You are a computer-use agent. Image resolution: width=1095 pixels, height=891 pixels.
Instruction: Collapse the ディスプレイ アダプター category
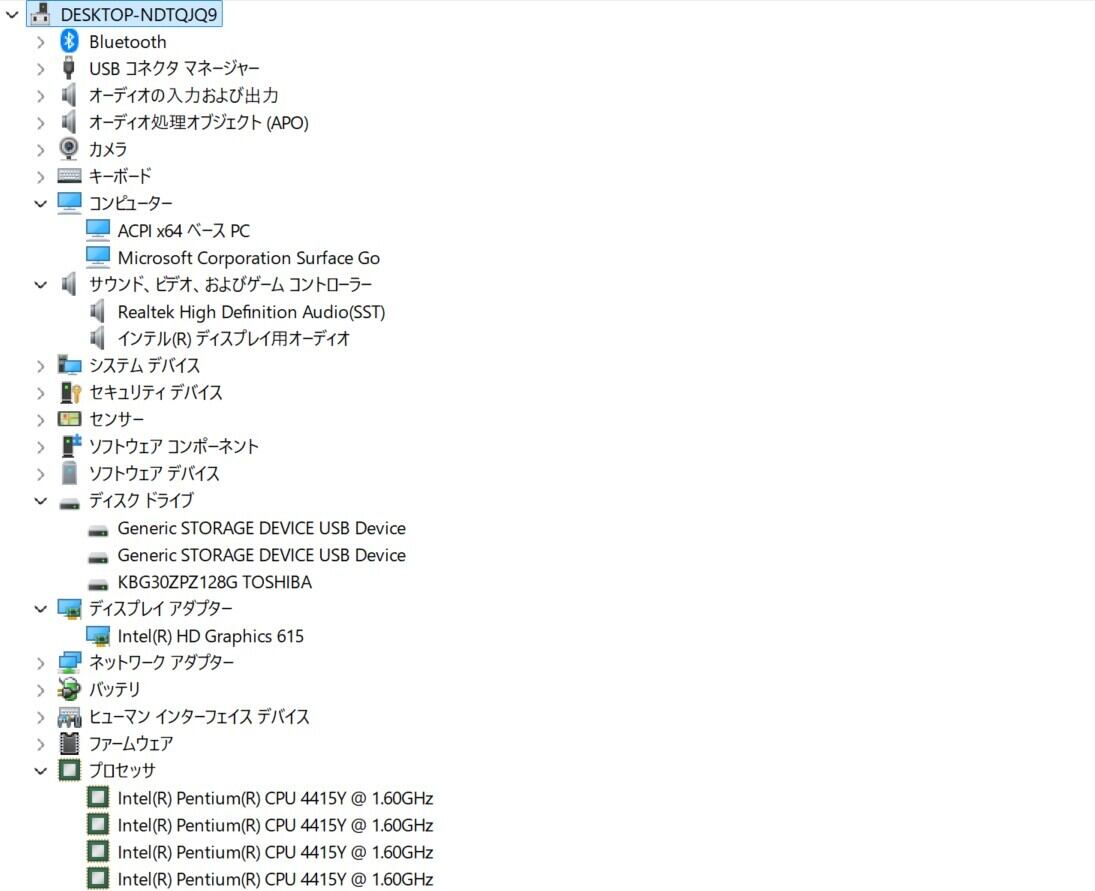[x=41, y=609]
